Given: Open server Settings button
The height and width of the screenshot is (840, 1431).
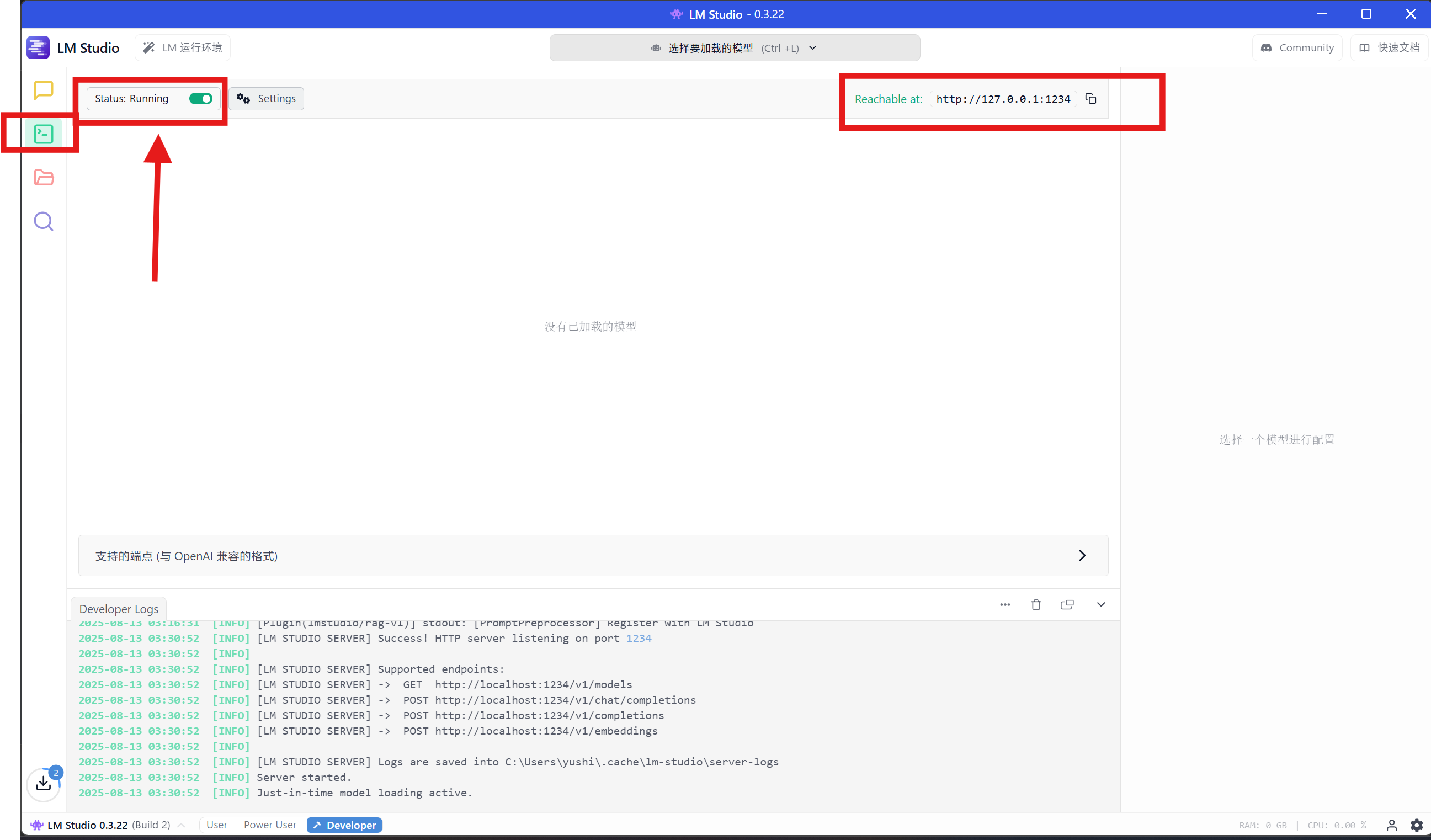Looking at the screenshot, I should 267,99.
